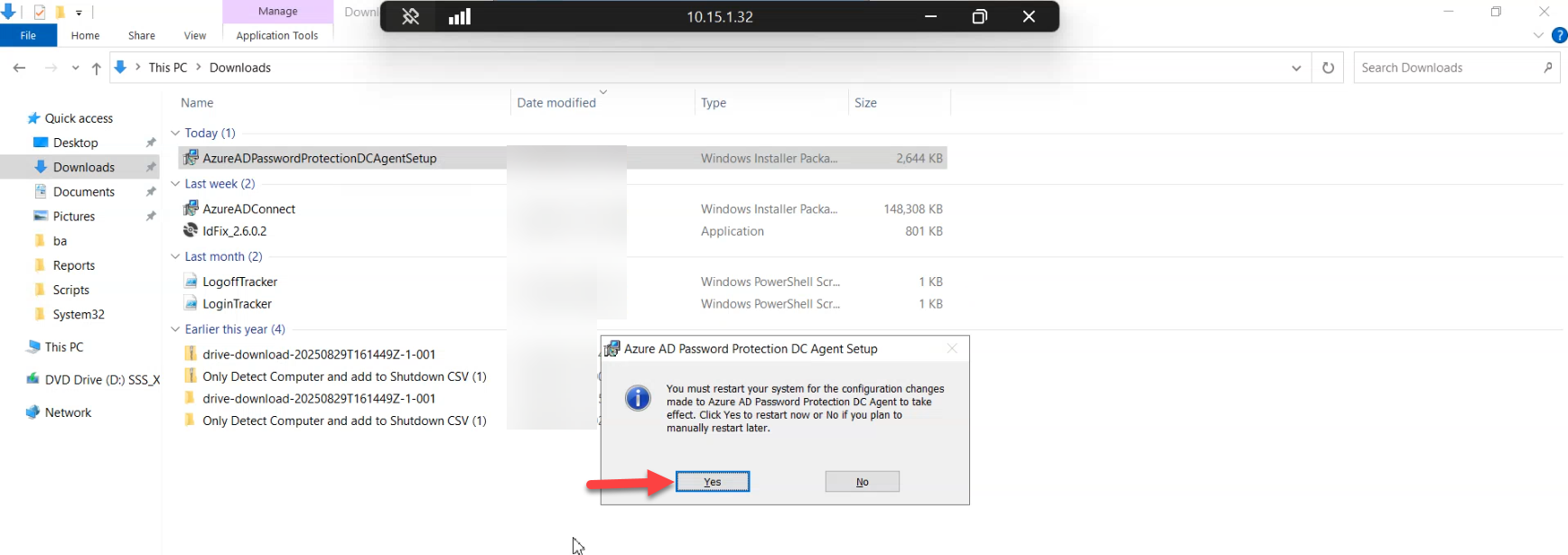Collapse the Earlier this year (4) group
Screen dimensions: 1568x555
[x=175, y=329]
